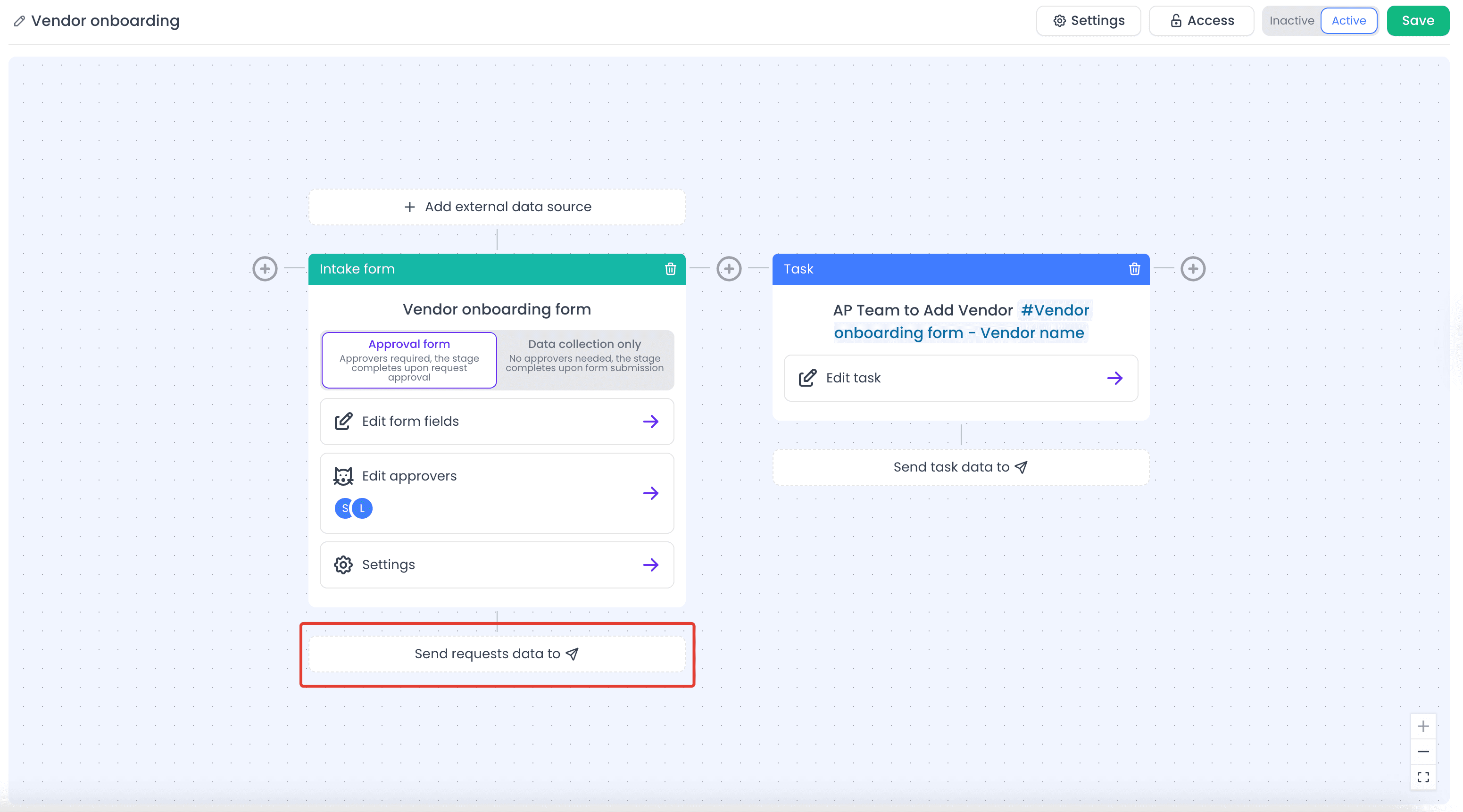The height and width of the screenshot is (812, 1463).
Task: Add stage before Intake form
Action: (265, 269)
